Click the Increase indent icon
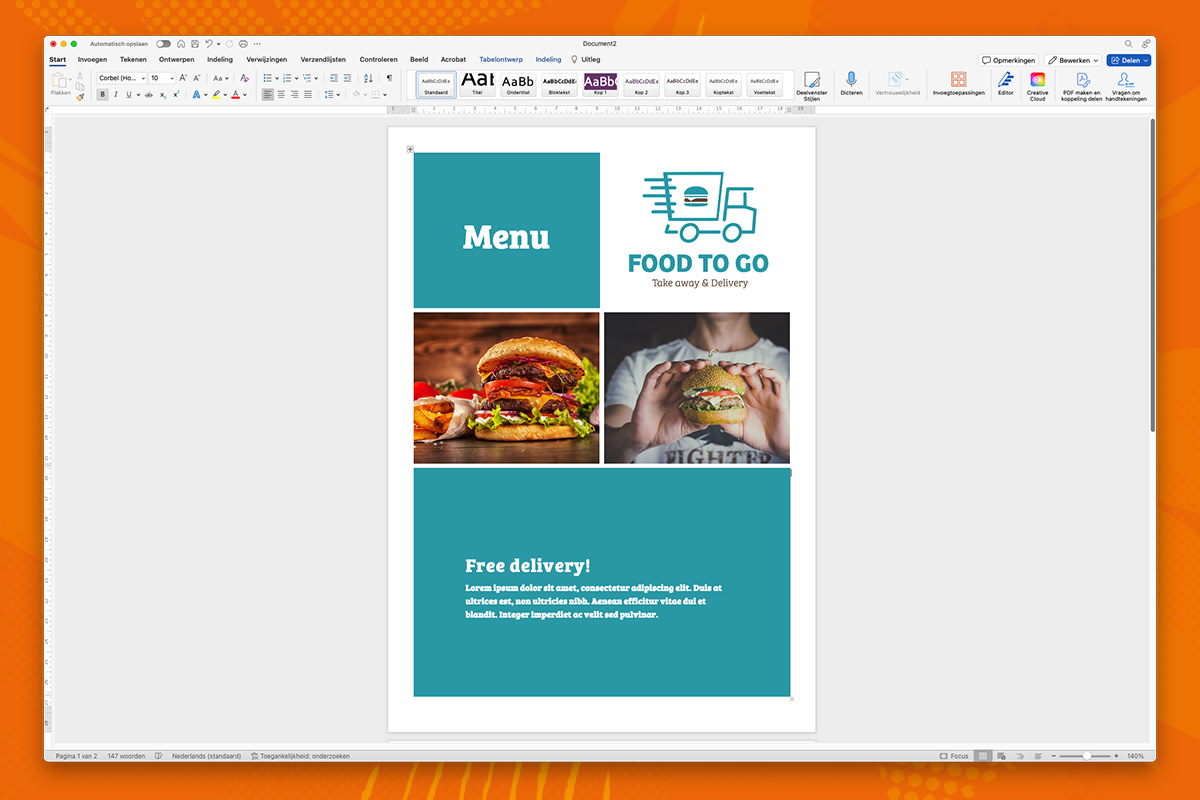1200x800 pixels. [x=347, y=78]
